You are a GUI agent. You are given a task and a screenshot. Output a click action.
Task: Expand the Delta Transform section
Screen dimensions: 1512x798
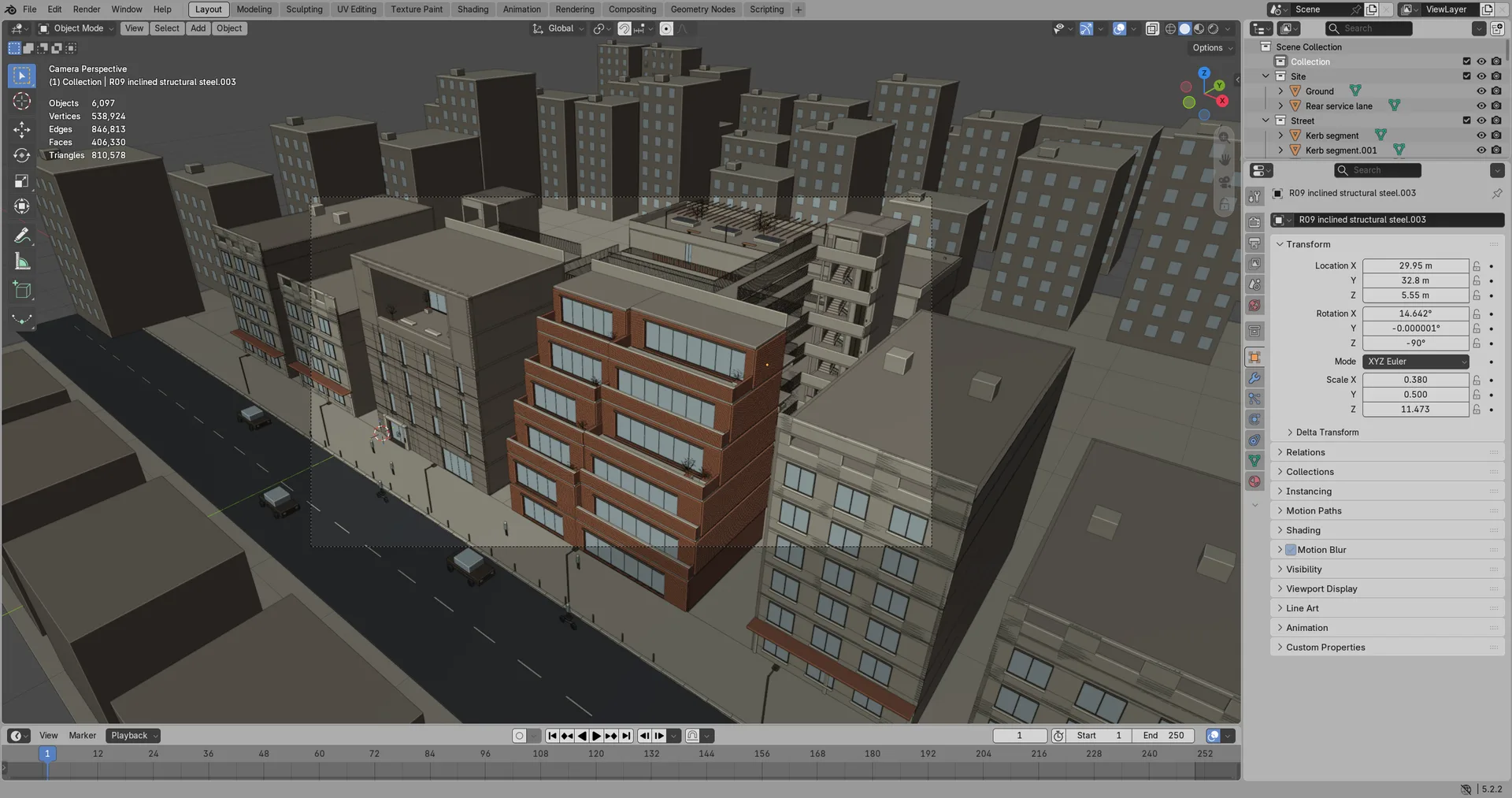(1327, 432)
